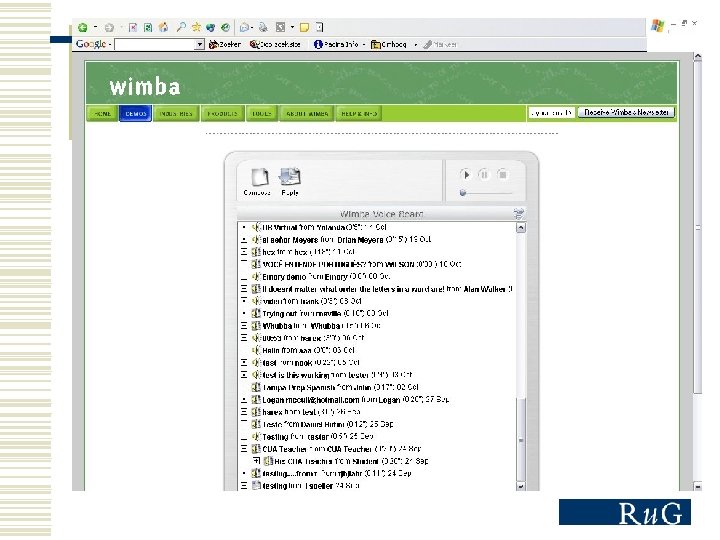Click Receive Wimba Newsletter button
Viewport: 720px width, 540px height.
(626, 112)
